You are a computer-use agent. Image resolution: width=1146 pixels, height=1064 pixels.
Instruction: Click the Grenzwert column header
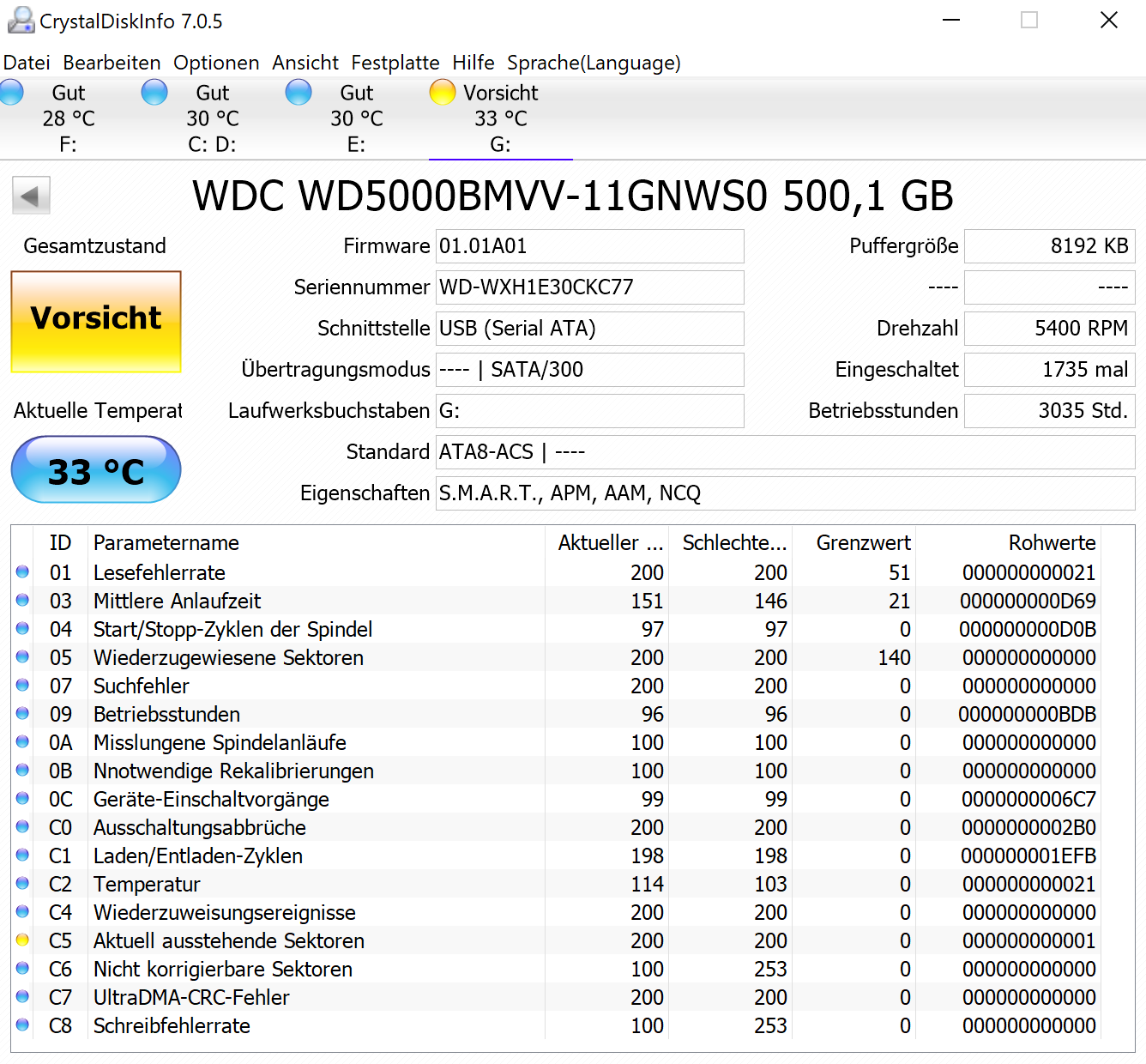[x=854, y=542]
